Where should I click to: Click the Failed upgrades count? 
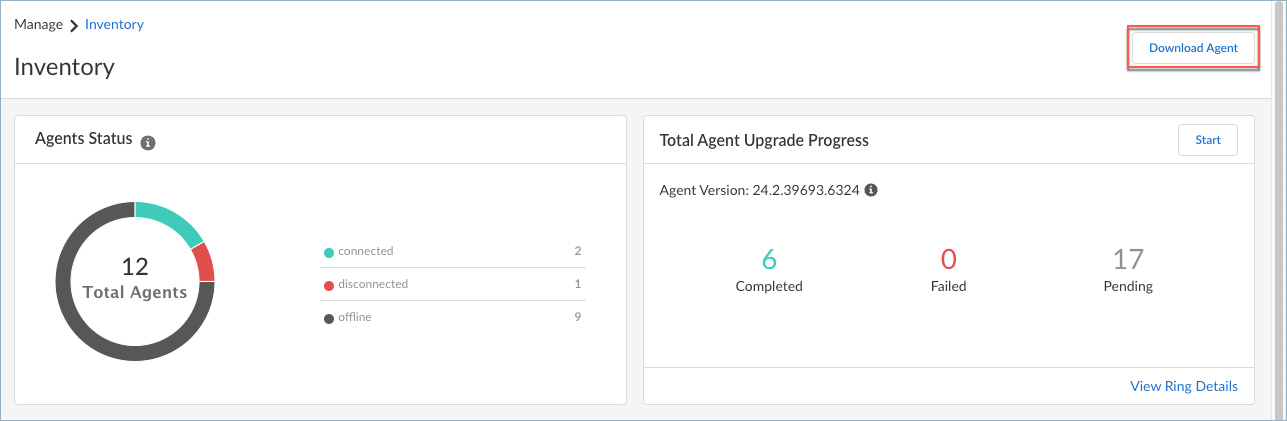click(948, 260)
